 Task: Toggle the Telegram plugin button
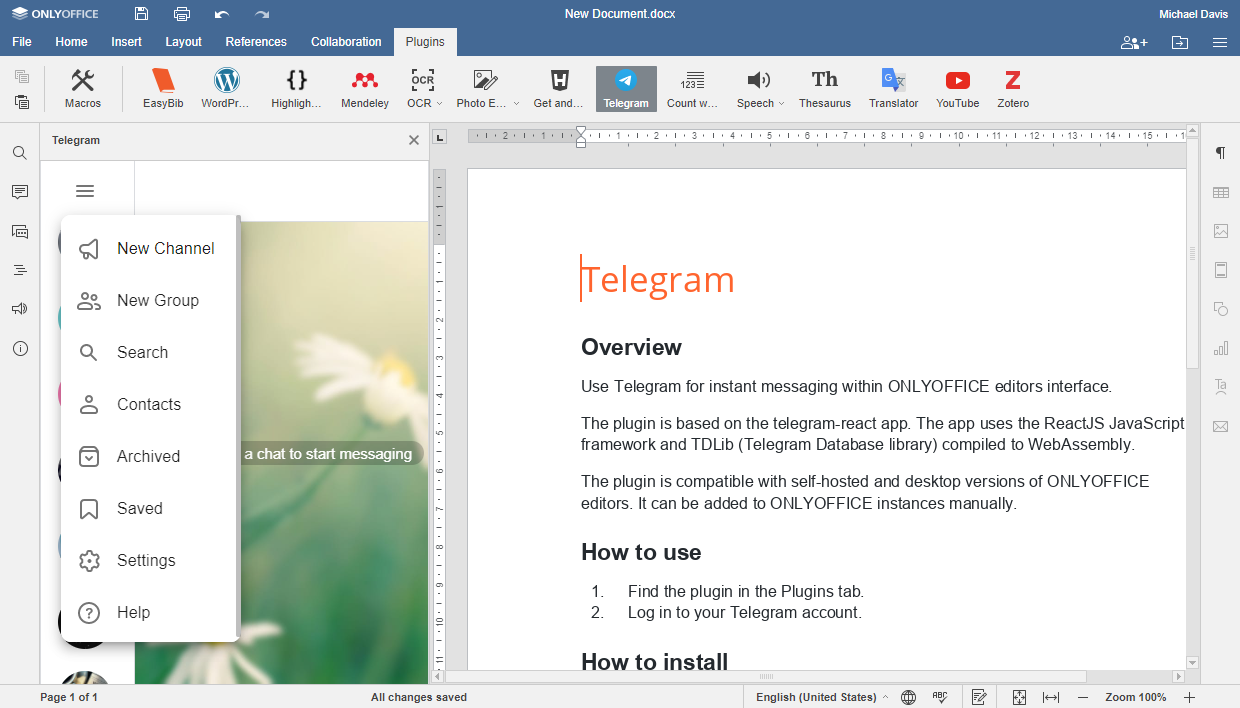[626, 89]
